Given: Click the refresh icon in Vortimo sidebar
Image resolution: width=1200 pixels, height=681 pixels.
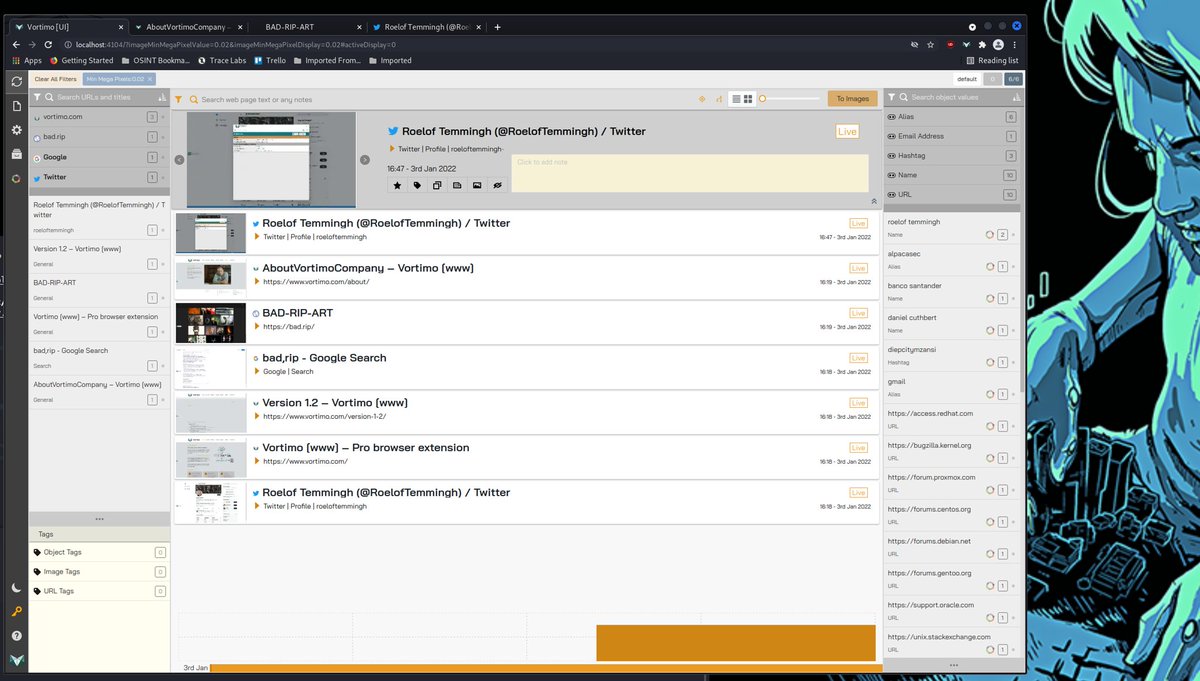Looking at the screenshot, I should click(16, 81).
